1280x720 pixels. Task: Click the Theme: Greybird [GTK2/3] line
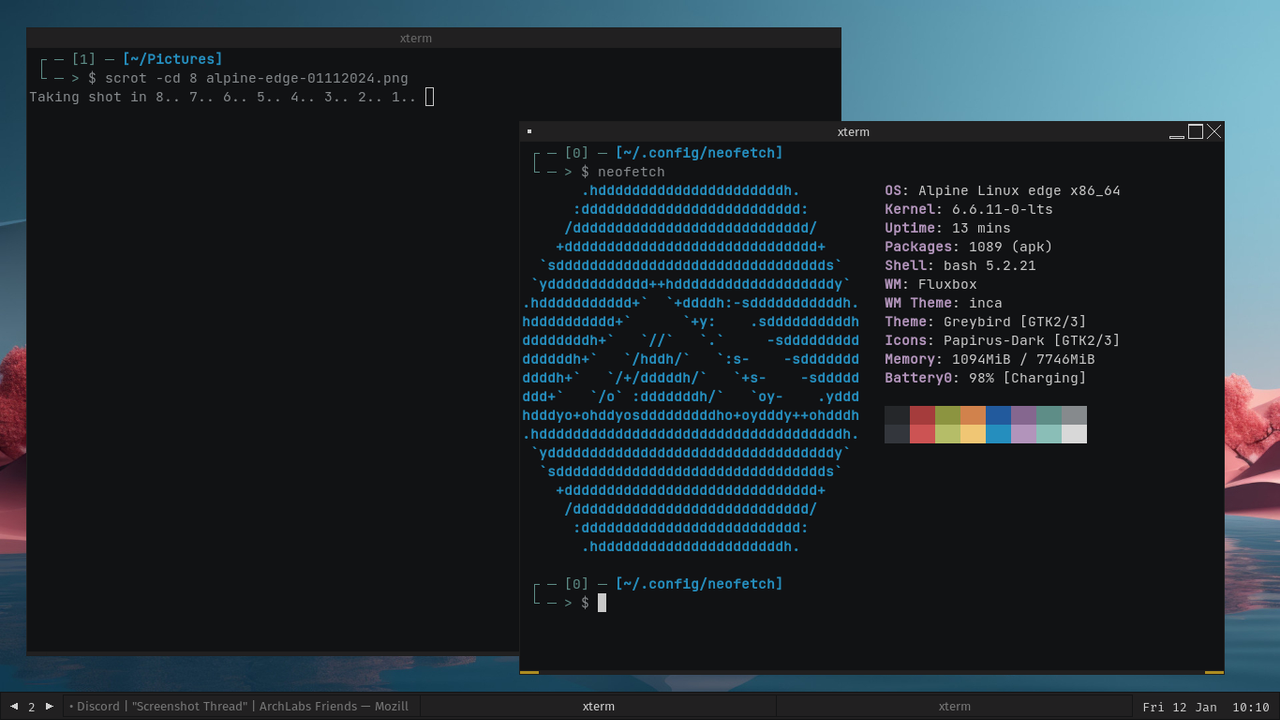(985, 322)
